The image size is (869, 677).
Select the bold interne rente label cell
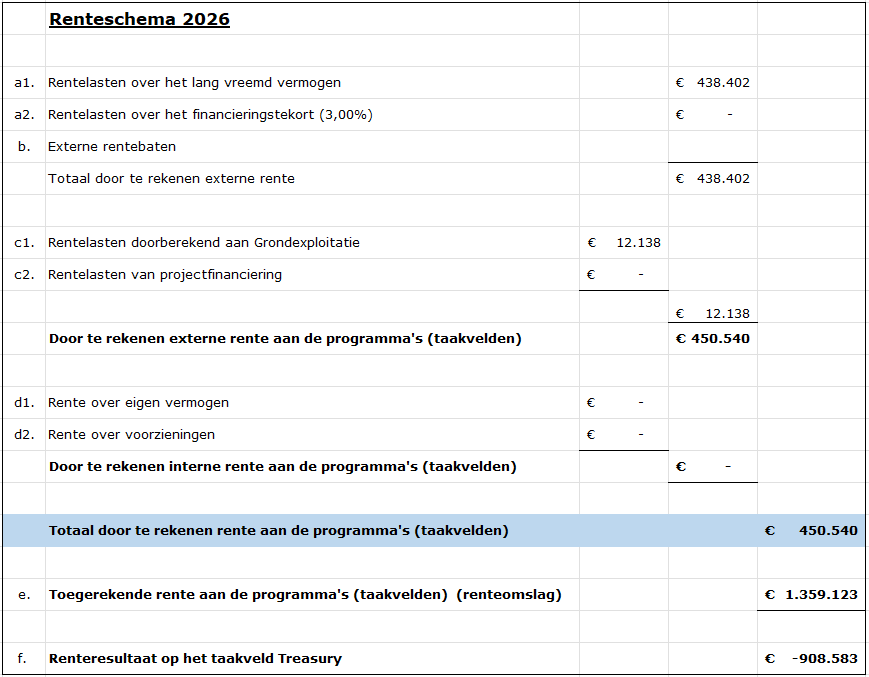282,467
